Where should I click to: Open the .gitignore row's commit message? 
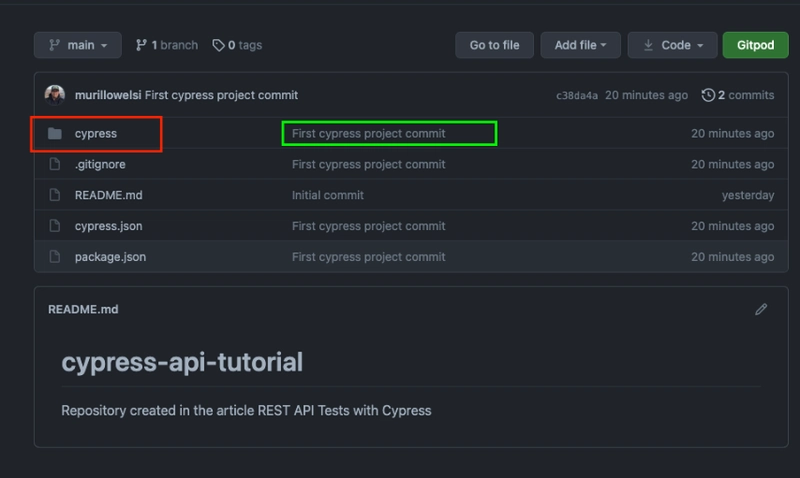click(368, 164)
